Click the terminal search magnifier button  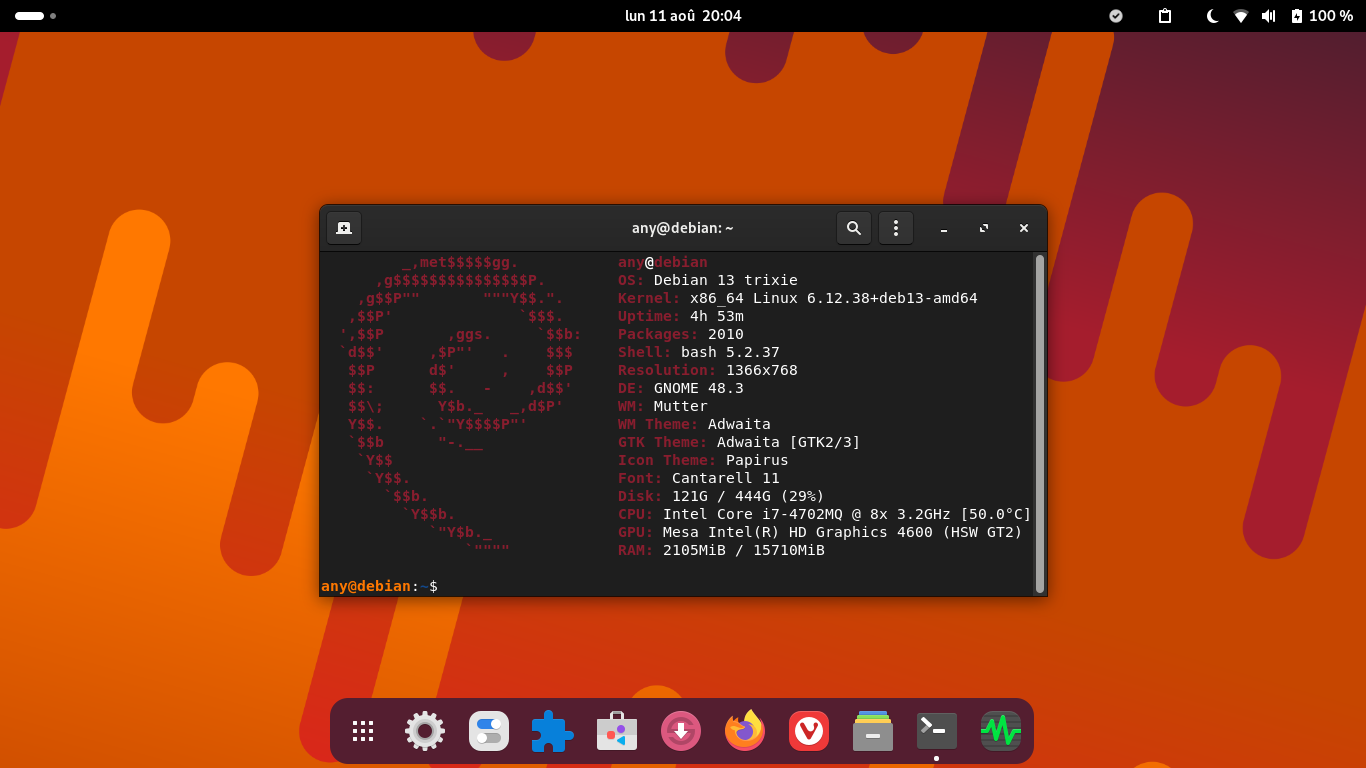pyautogui.click(x=854, y=228)
